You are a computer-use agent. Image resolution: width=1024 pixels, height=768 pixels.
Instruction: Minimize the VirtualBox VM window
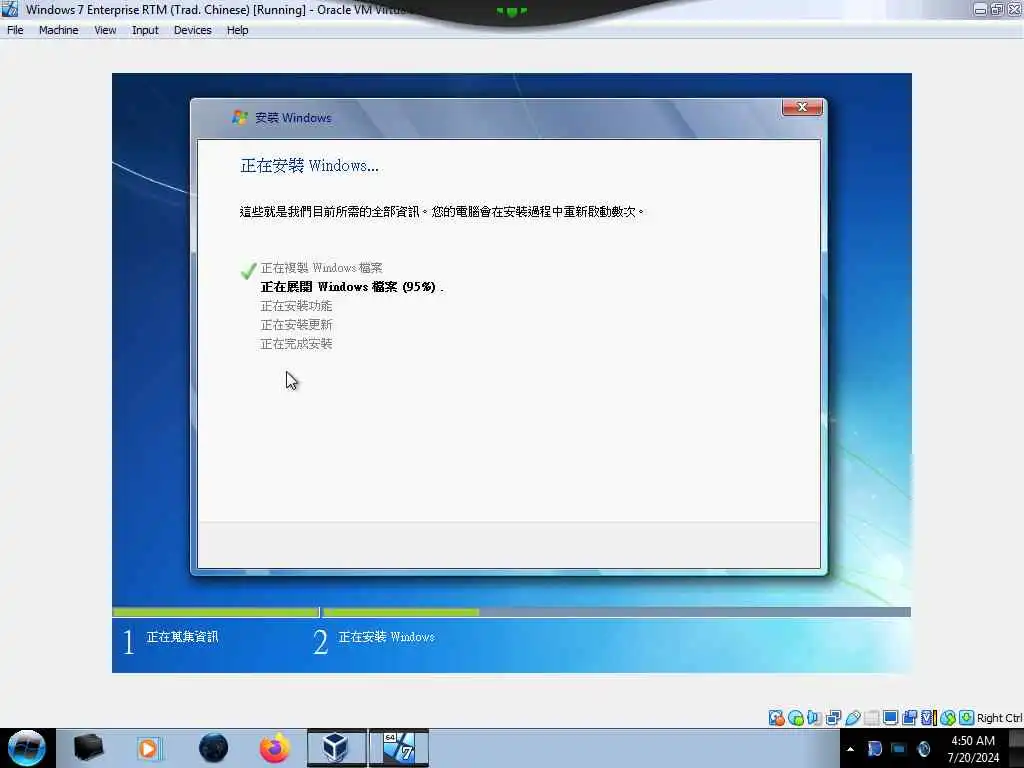coord(980,10)
